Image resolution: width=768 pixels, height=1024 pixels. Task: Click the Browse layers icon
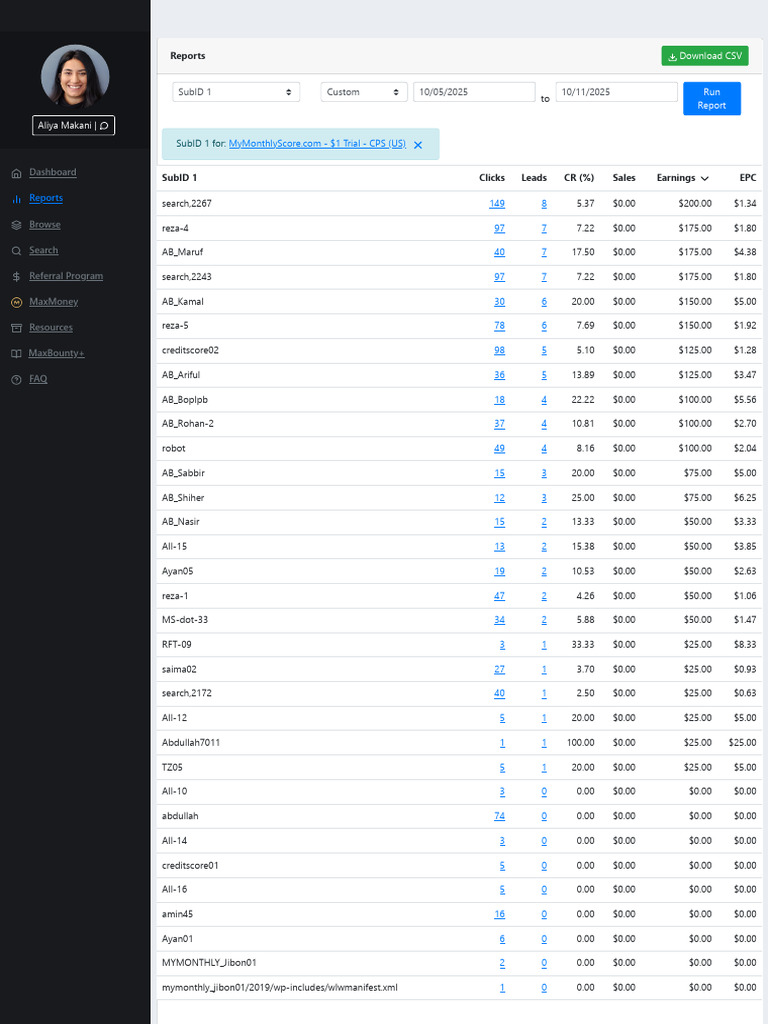click(16, 225)
